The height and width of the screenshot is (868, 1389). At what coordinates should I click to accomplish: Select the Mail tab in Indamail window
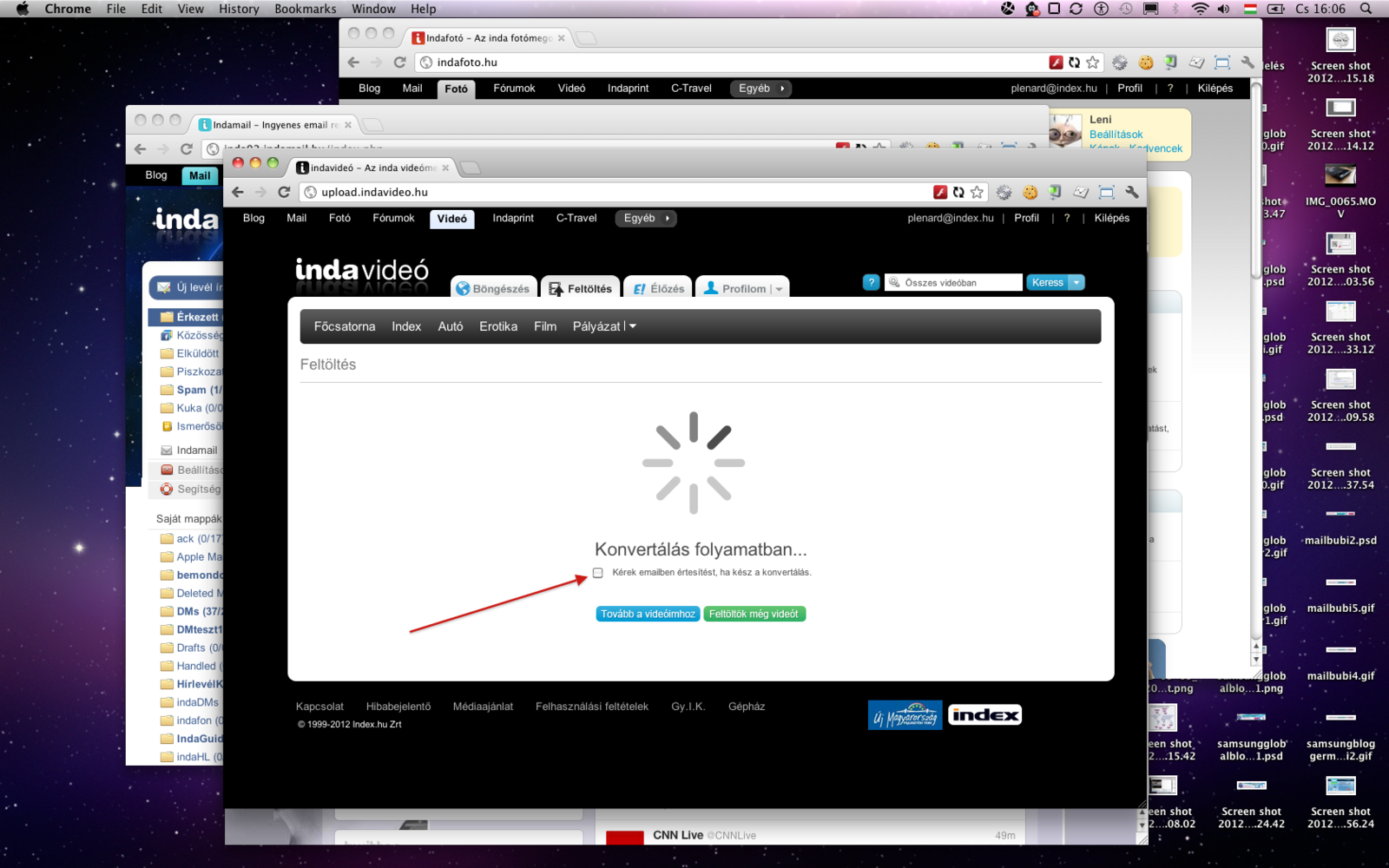coord(200,175)
